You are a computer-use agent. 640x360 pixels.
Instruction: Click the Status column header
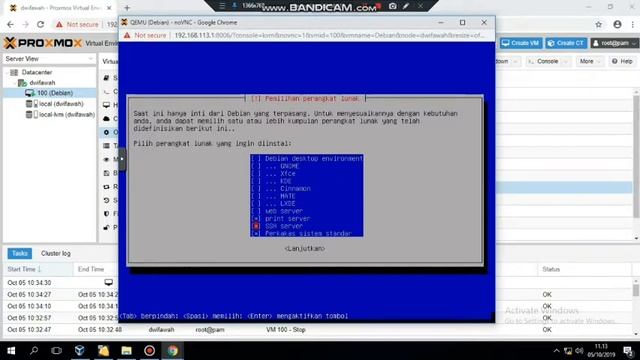coord(584,269)
